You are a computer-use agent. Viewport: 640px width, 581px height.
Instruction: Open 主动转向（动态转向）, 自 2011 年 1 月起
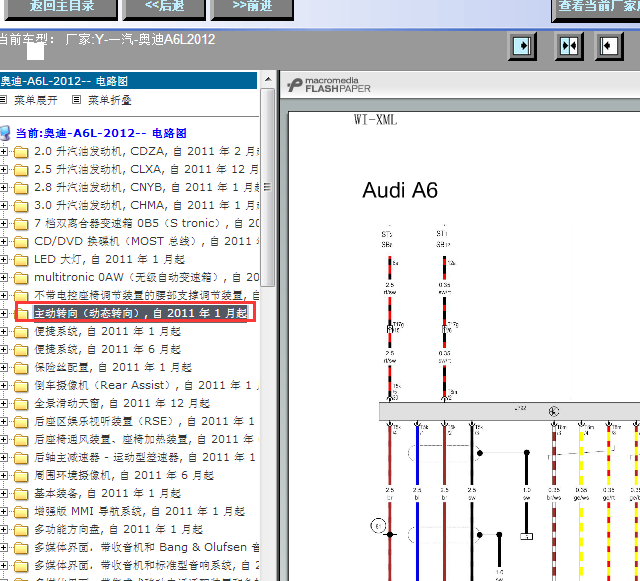[141, 313]
